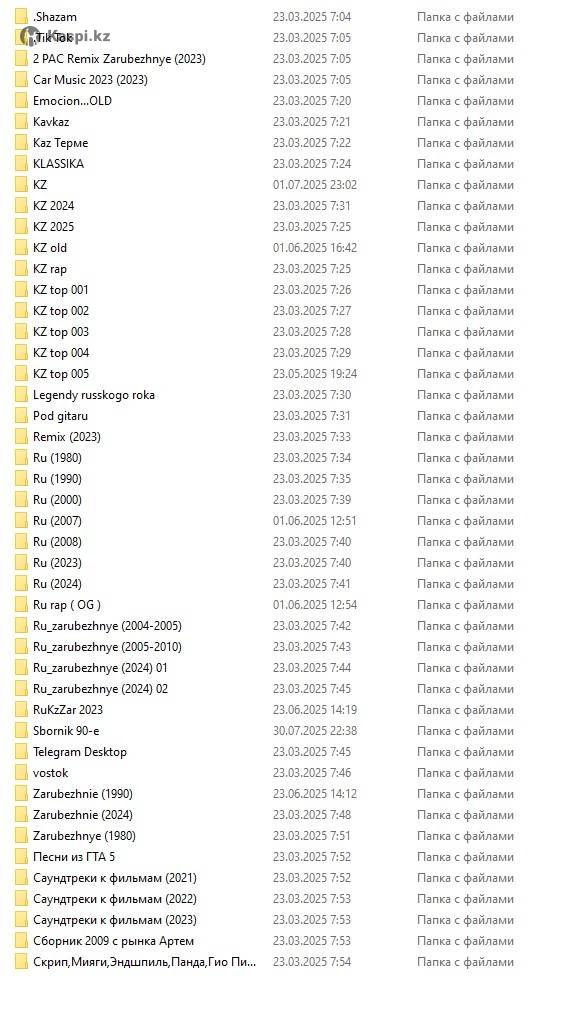This screenshot has height=1014, width=565.
Task: Open the Kaz Терме folder name
Action: click(x=61, y=143)
